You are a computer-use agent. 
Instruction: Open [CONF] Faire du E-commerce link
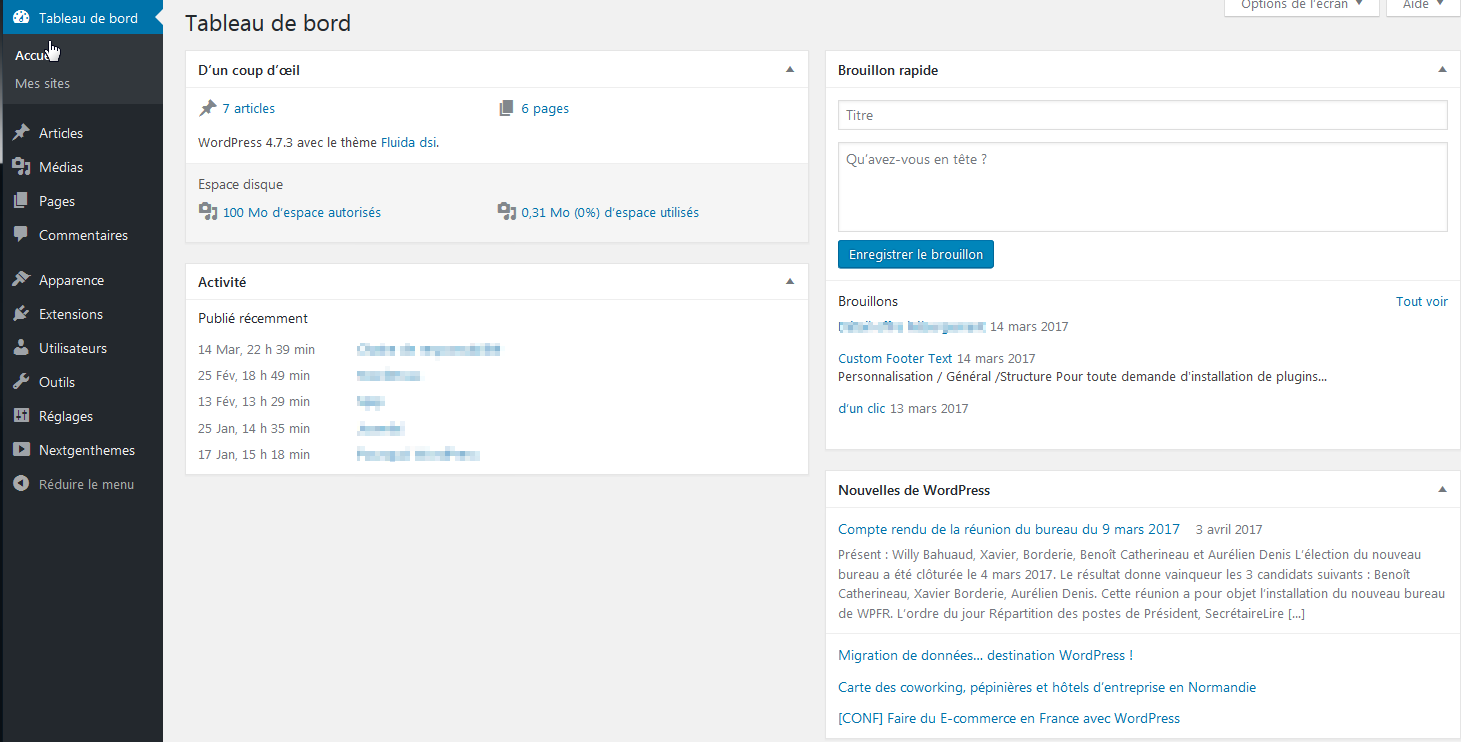(x=1009, y=718)
